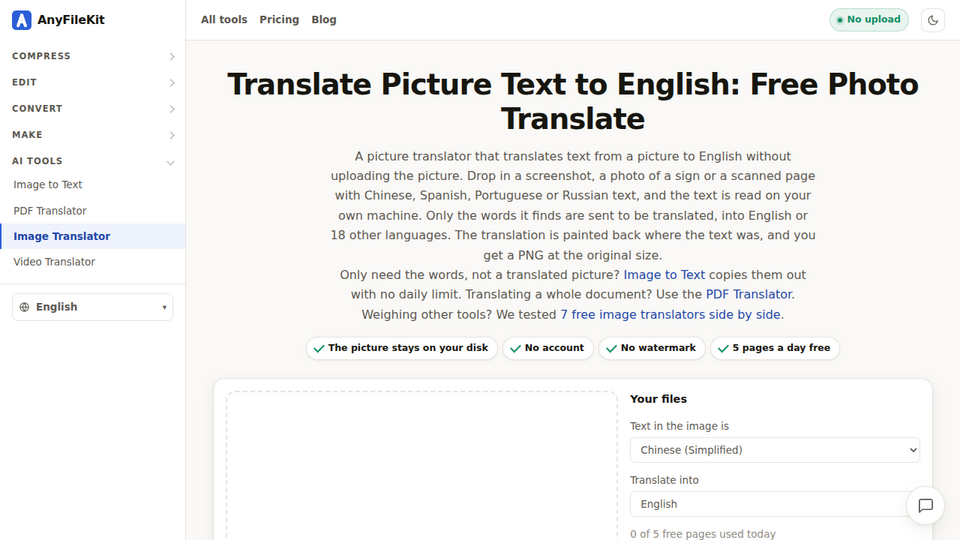
Task: Click the "Translate into" label
Action: click(x=664, y=480)
